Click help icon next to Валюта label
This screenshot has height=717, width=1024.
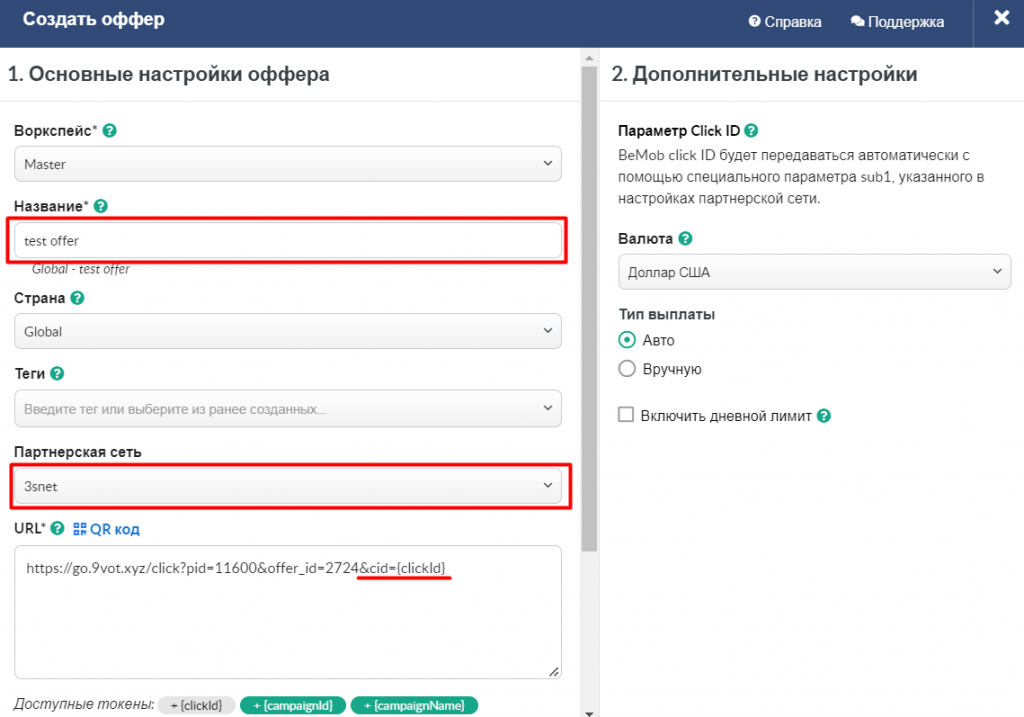point(685,239)
